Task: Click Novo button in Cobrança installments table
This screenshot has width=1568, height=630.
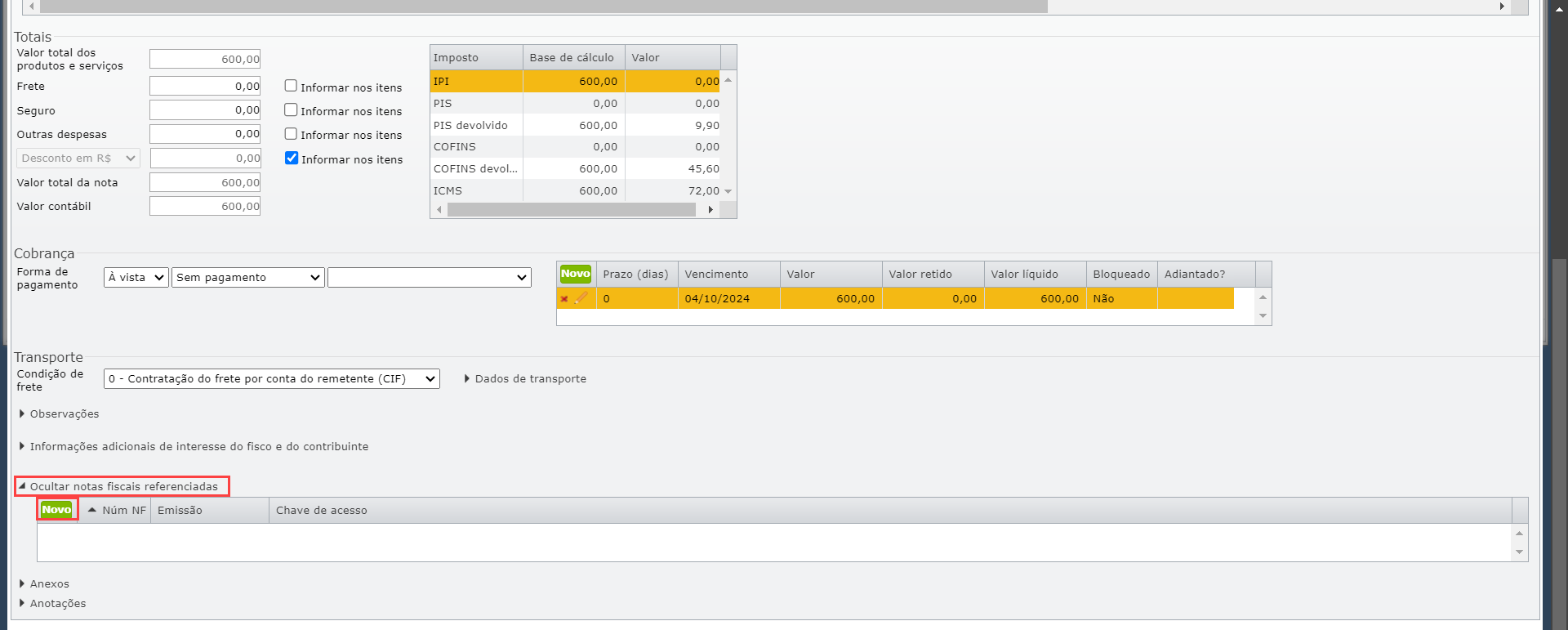Action: coord(576,274)
